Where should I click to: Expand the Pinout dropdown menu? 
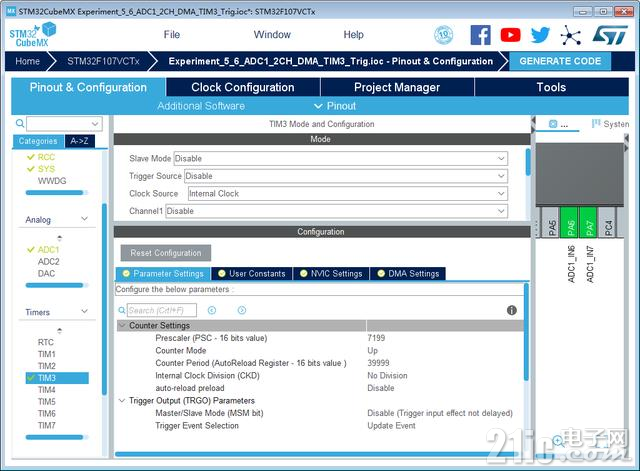click(335, 106)
